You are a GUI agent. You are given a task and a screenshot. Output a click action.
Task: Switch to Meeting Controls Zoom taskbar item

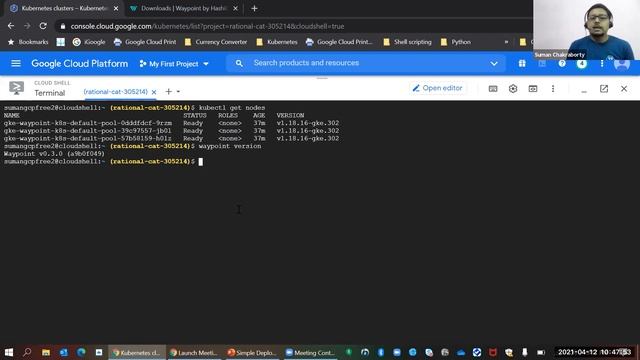click(x=310, y=353)
